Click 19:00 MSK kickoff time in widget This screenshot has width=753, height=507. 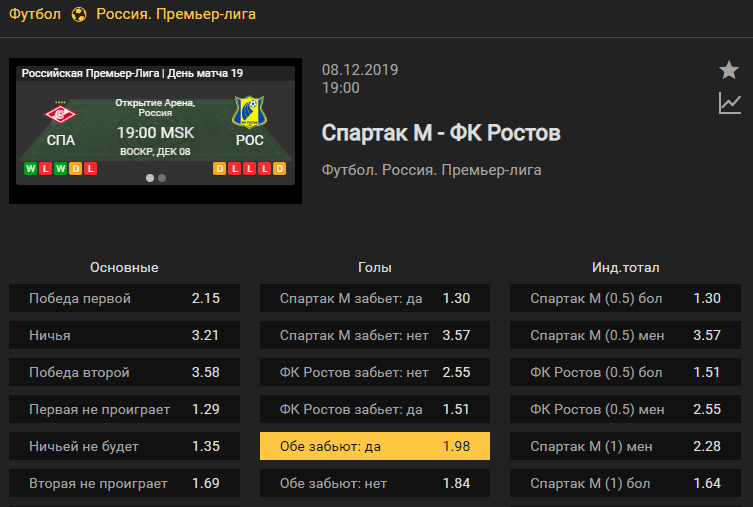pos(156,133)
